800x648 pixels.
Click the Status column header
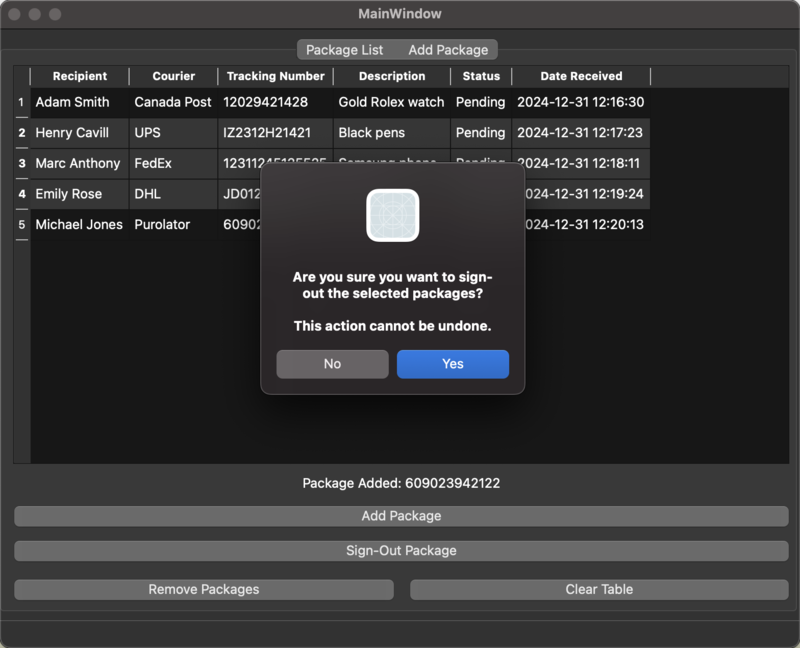pos(481,76)
